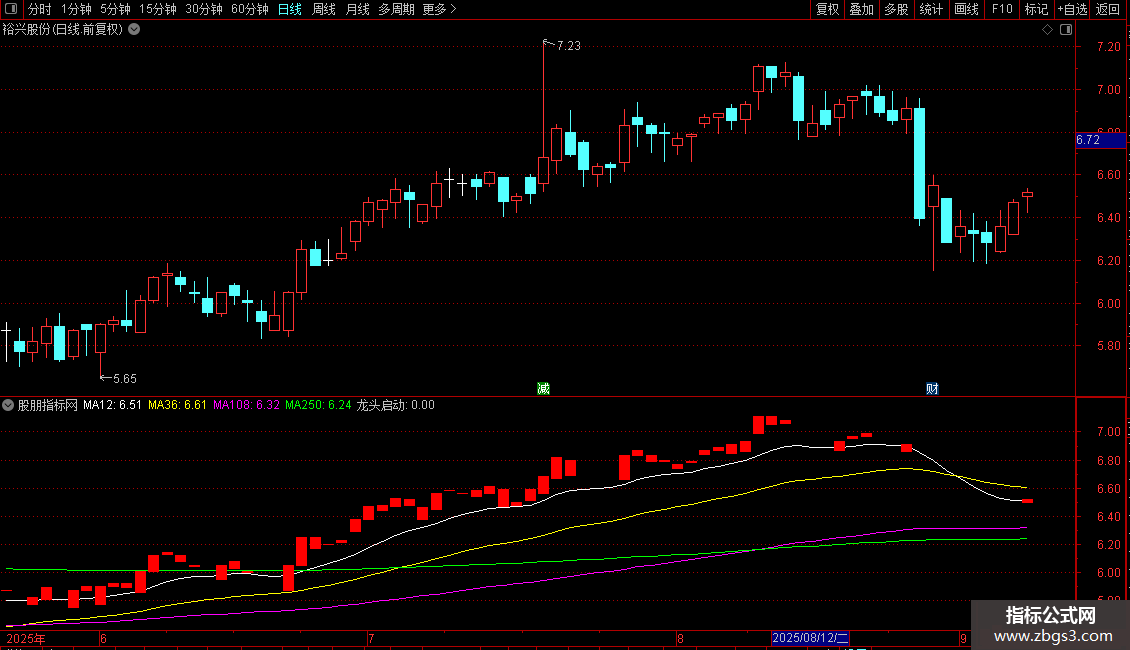Switch to the 分时 period tab
This screenshot has width=1130, height=650.
[x=40, y=9]
